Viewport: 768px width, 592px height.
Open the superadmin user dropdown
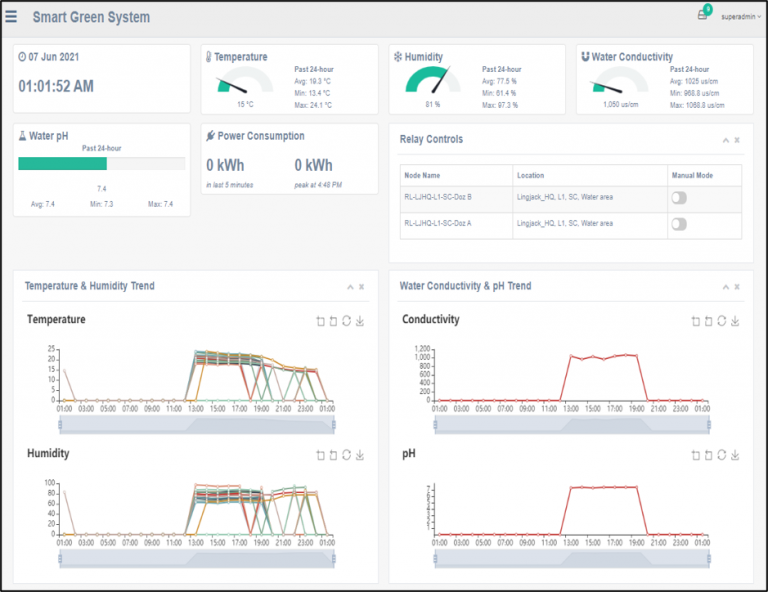point(741,17)
